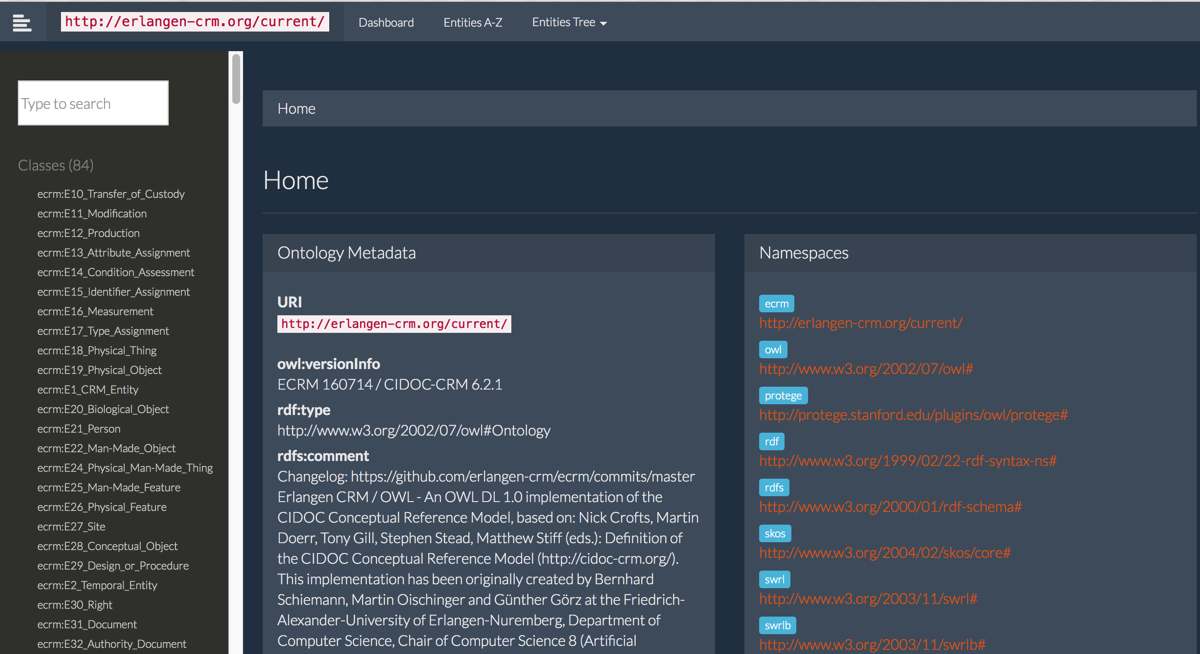This screenshot has width=1200, height=654.
Task: Select Home in the breadcrumb bar
Action: pyautogui.click(x=296, y=108)
